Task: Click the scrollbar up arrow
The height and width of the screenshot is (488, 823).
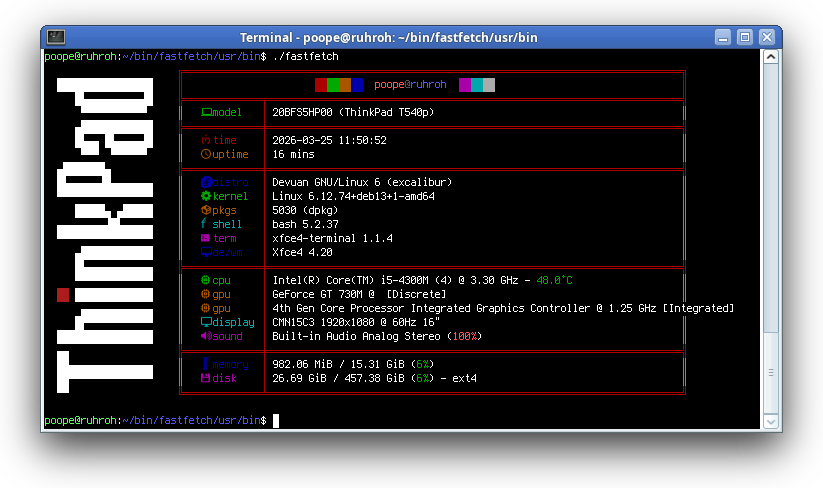Action: coord(771,57)
